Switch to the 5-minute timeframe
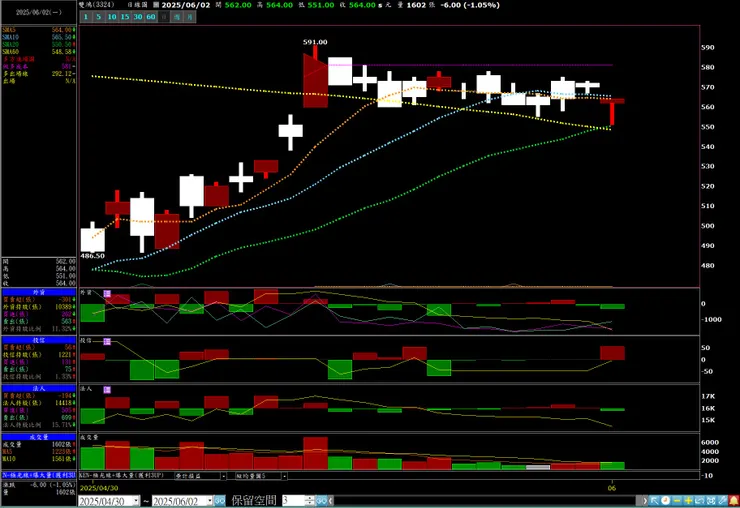The width and height of the screenshot is (740, 508). pyautogui.click(x=99, y=17)
